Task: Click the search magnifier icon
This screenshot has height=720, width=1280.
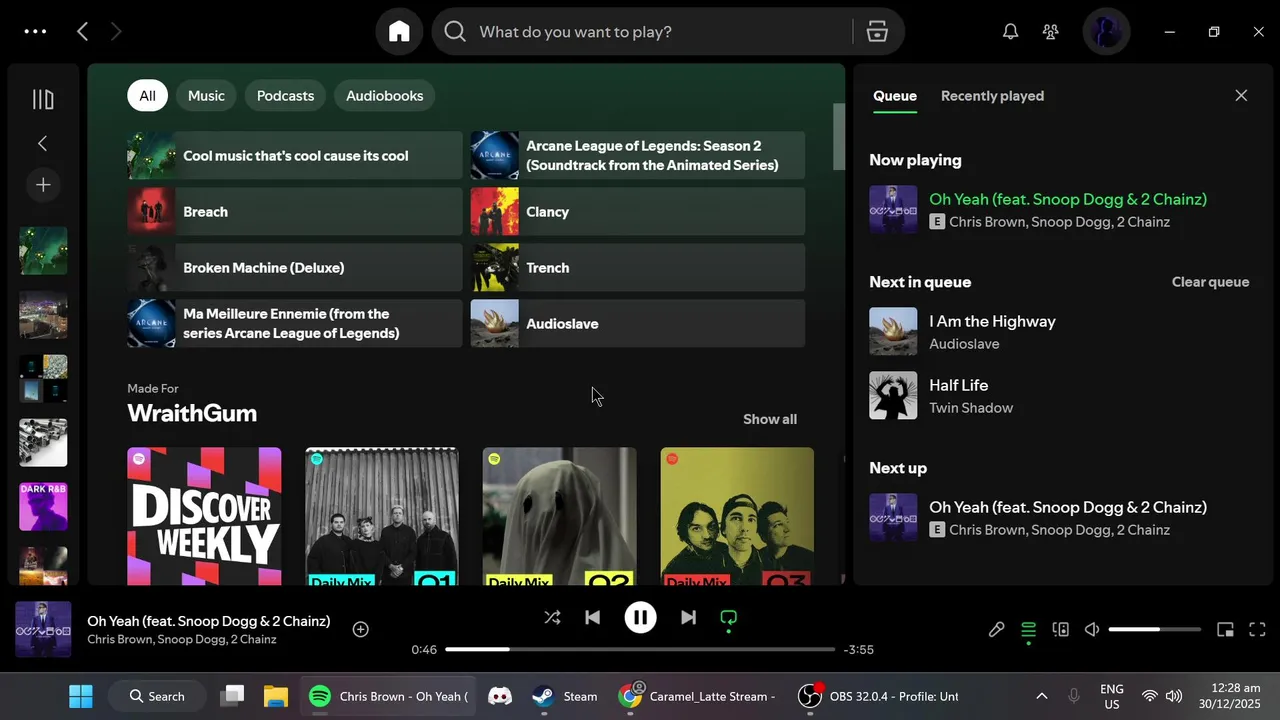Action: [x=455, y=32]
